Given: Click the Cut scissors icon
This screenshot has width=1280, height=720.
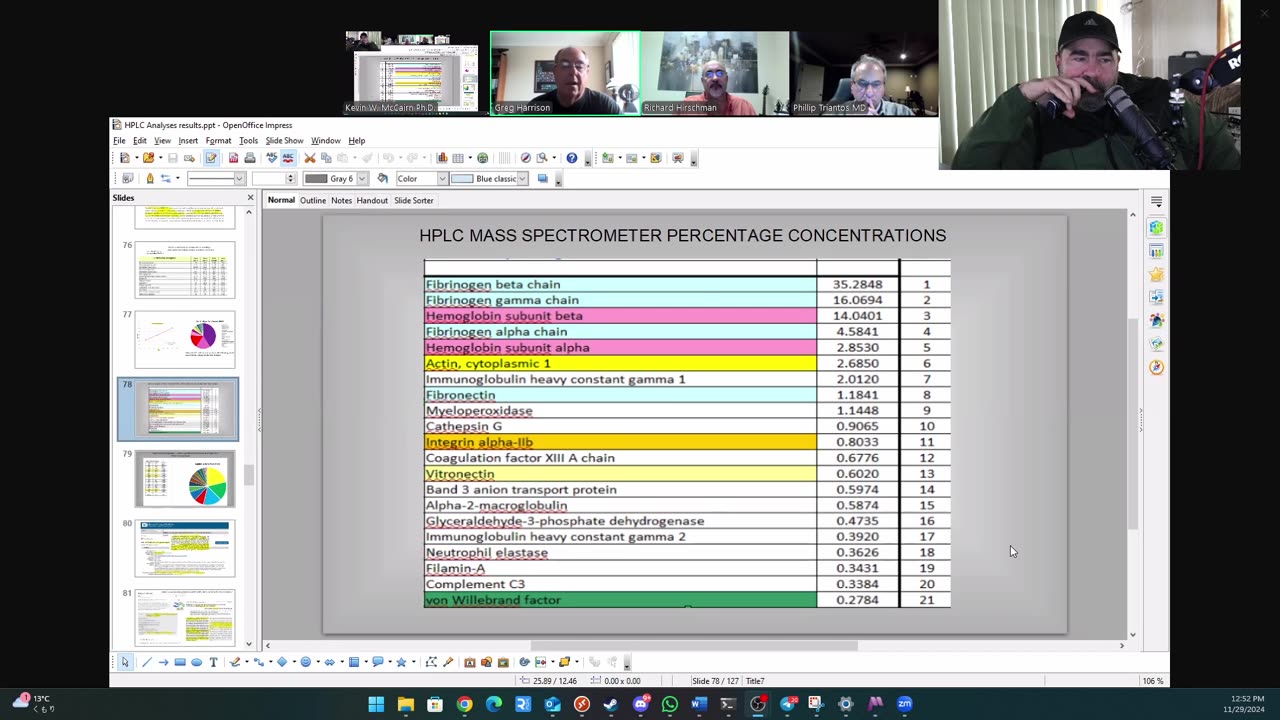Looking at the screenshot, I should pos(309,158).
